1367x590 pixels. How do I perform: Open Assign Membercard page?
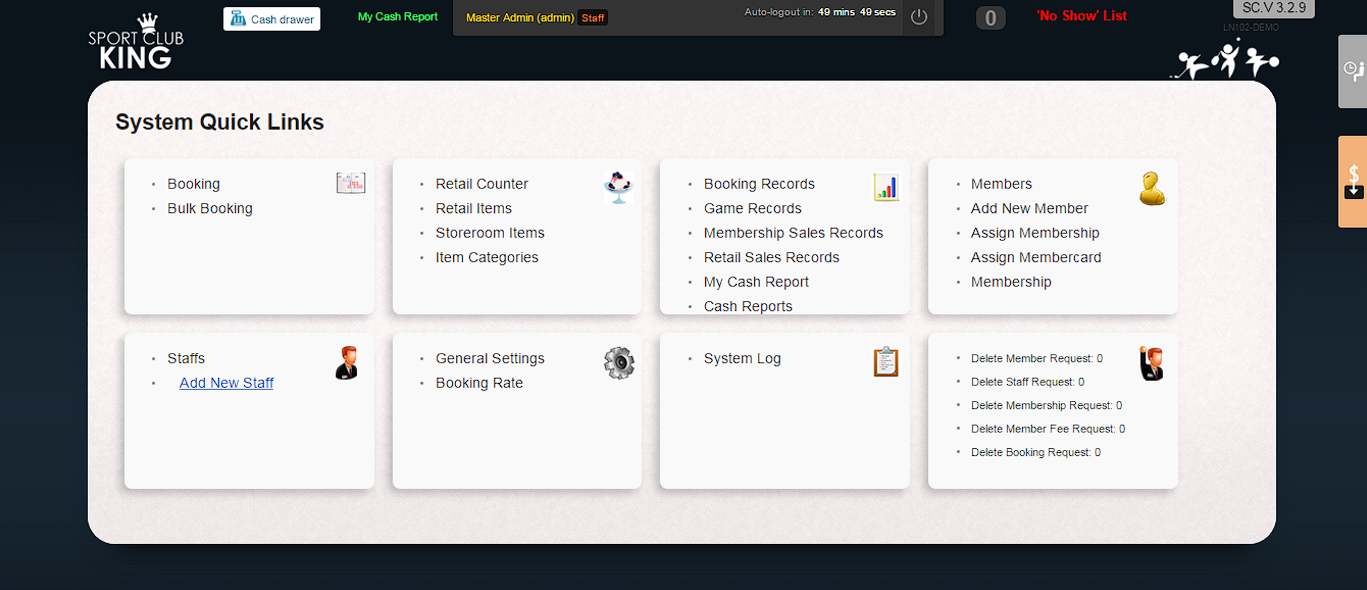pyautogui.click(x=1035, y=257)
